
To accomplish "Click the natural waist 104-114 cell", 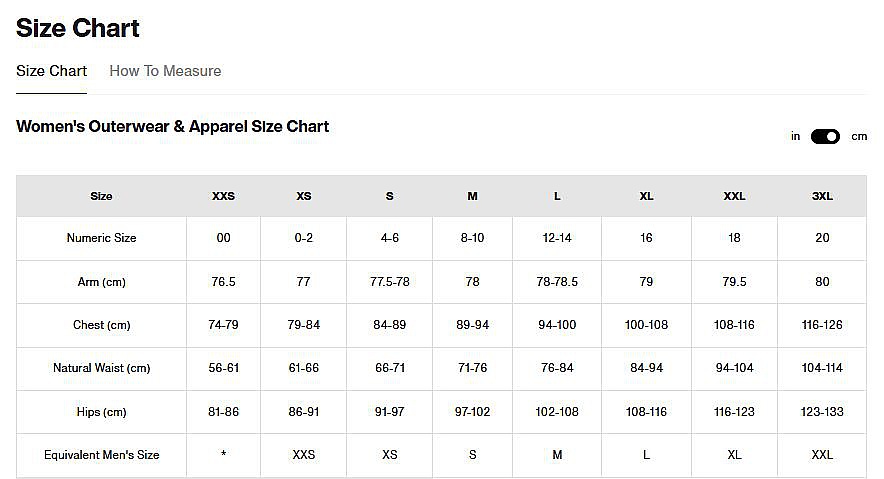I will point(822,368).
